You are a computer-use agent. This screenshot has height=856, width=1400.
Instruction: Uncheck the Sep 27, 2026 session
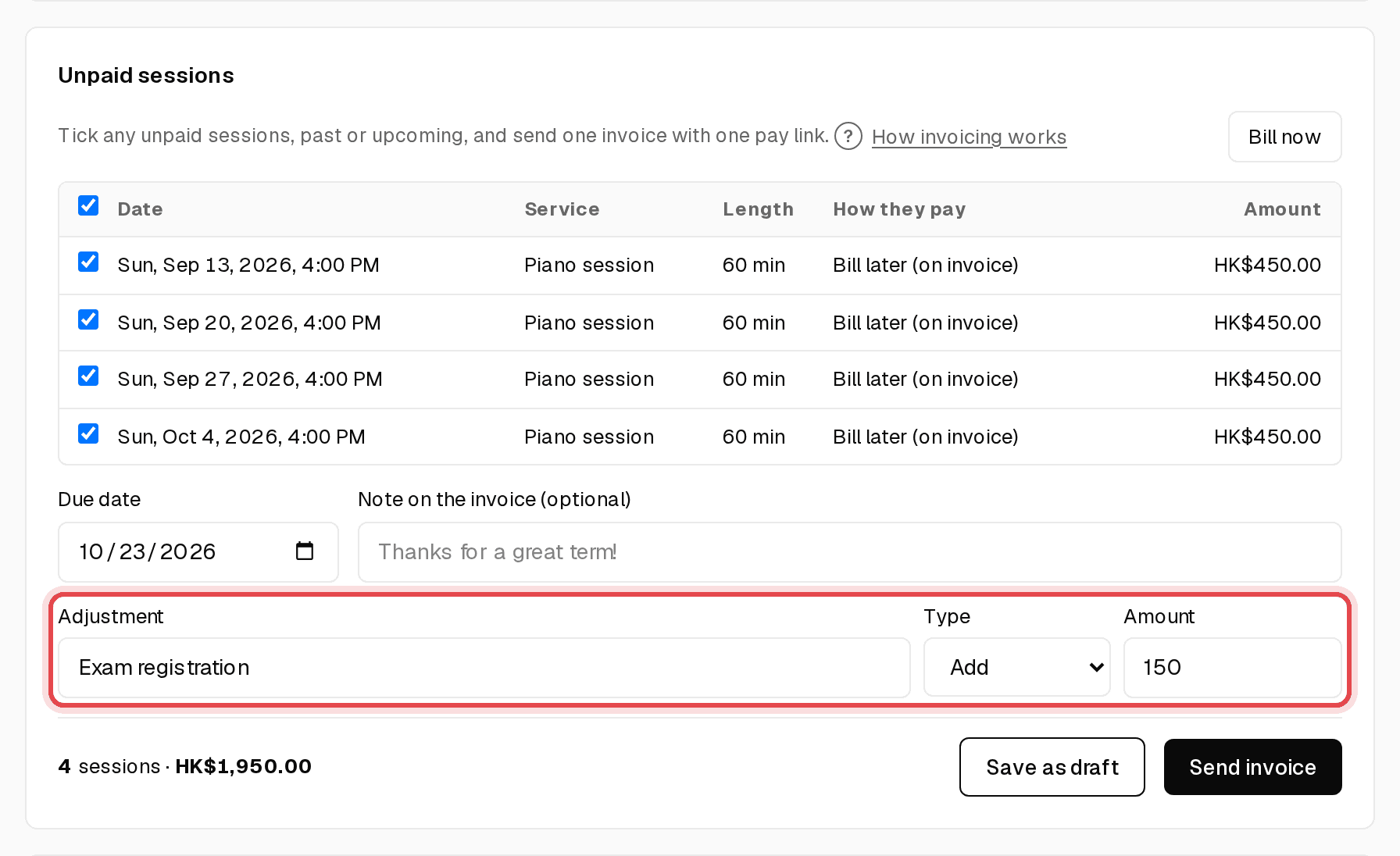[88, 376]
